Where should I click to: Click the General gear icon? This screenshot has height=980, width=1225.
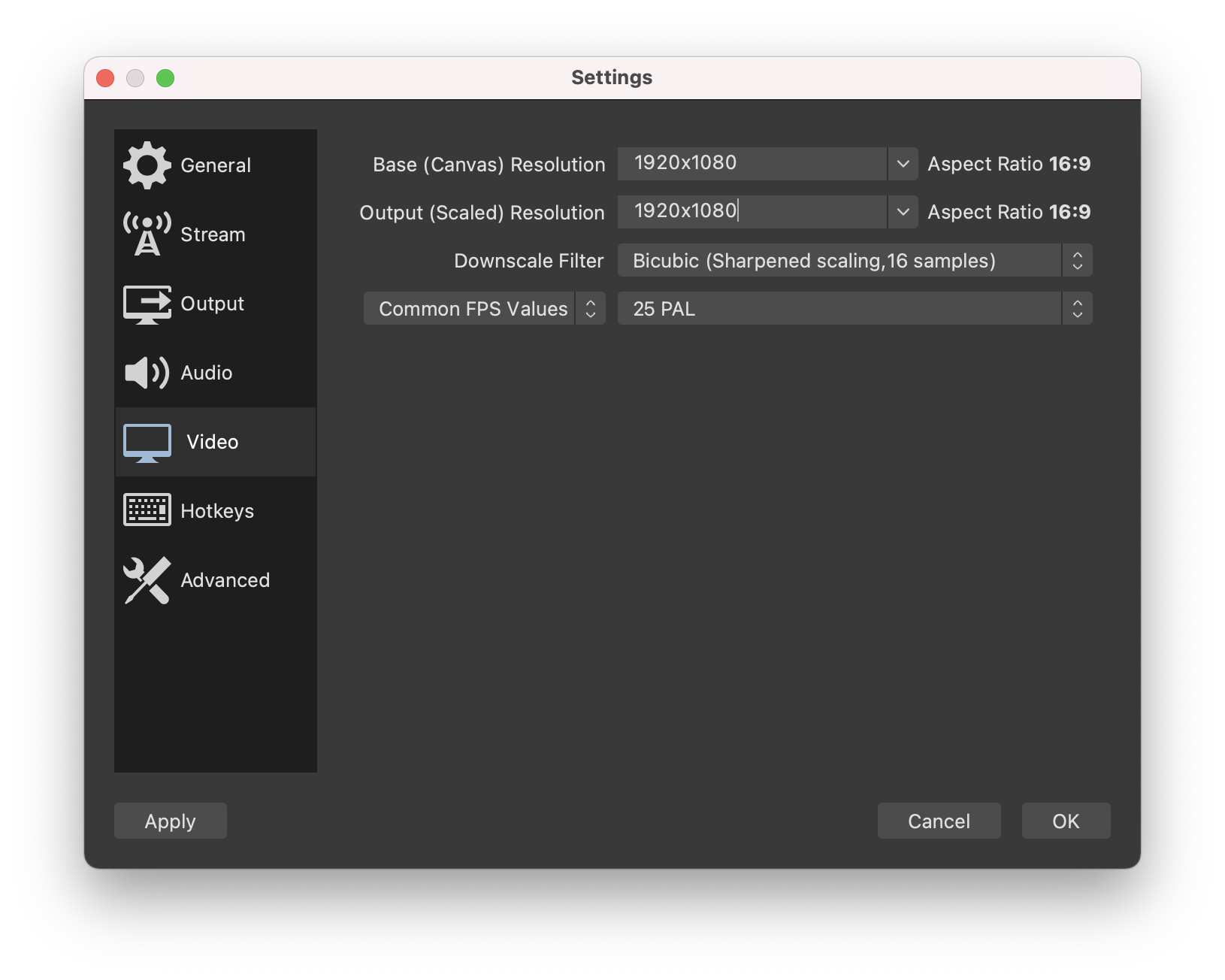(x=147, y=165)
